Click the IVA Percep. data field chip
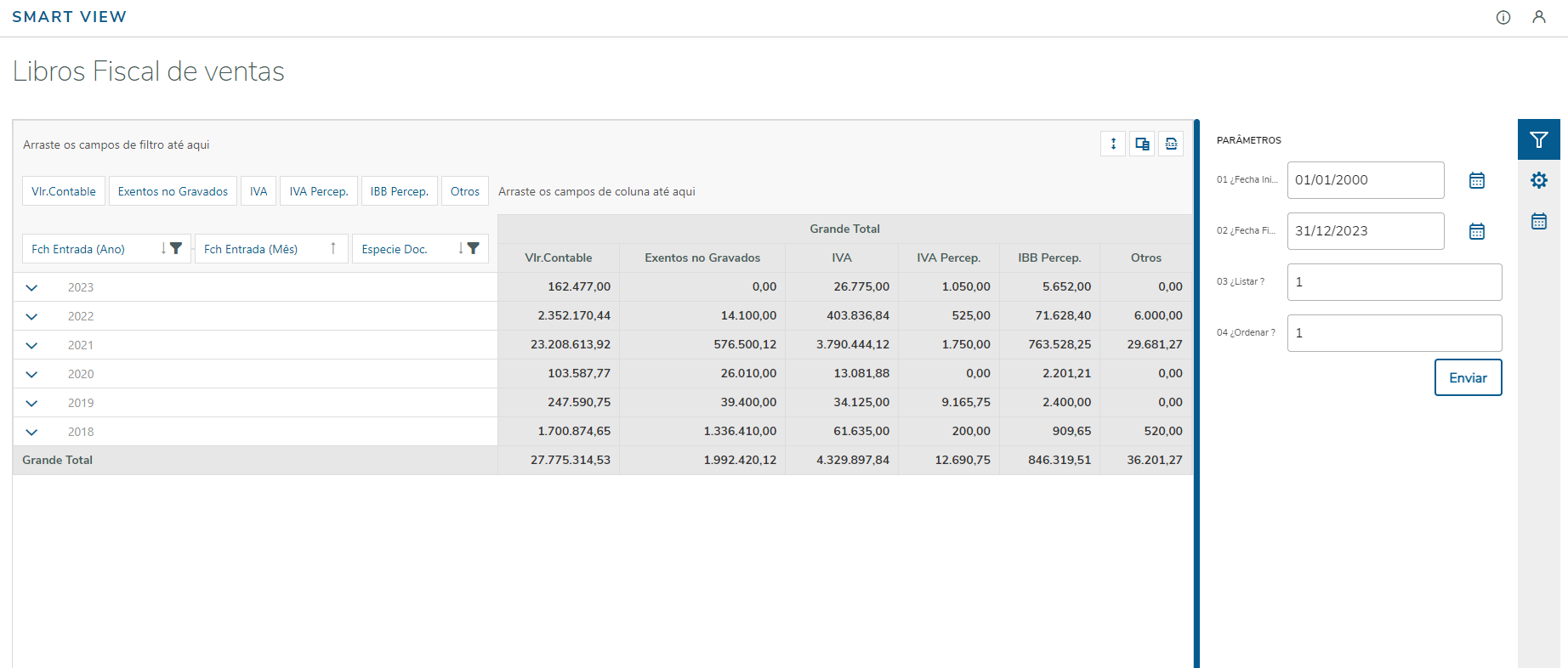The height and width of the screenshot is (668, 1568). point(319,191)
